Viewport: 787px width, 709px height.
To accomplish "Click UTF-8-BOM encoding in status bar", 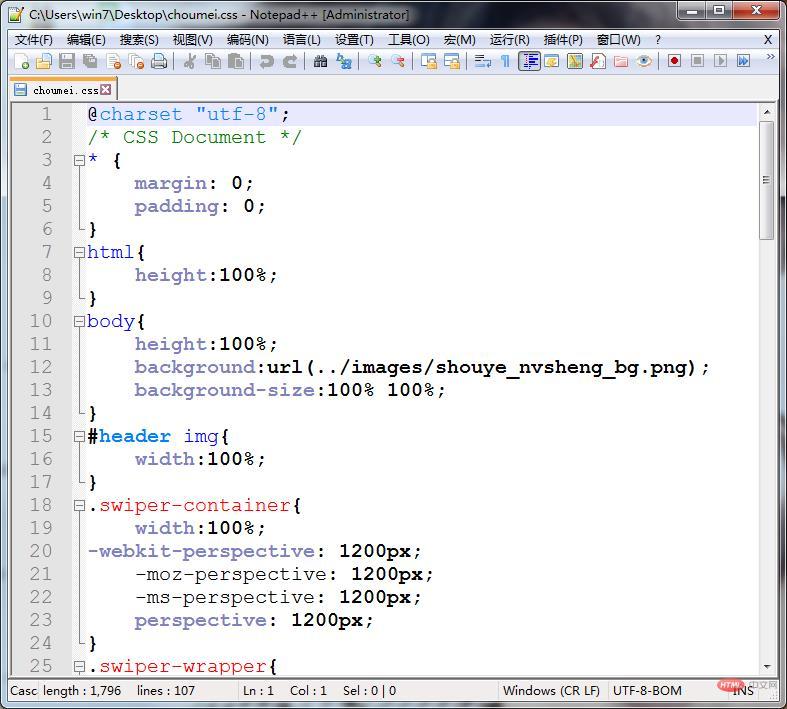I will [x=647, y=691].
